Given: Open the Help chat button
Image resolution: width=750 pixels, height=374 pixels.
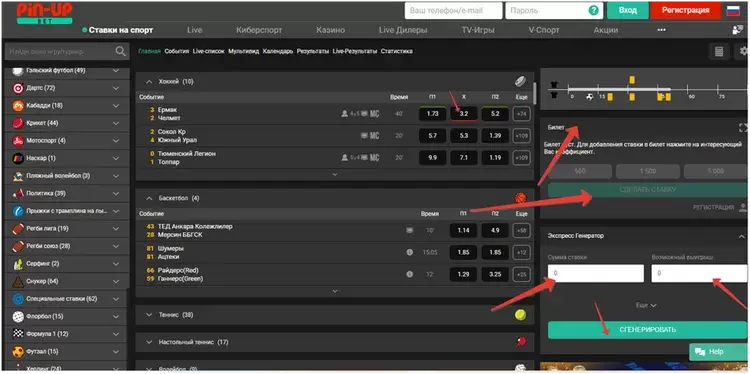Looking at the screenshot, I should tap(717, 352).
